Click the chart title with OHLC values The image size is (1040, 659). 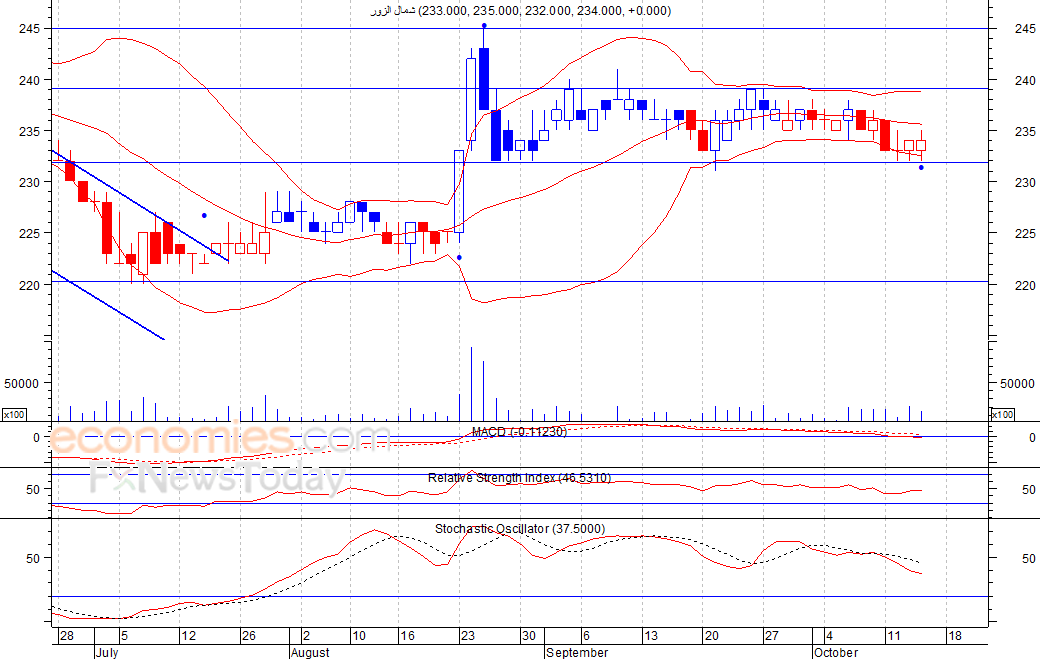(x=521, y=11)
